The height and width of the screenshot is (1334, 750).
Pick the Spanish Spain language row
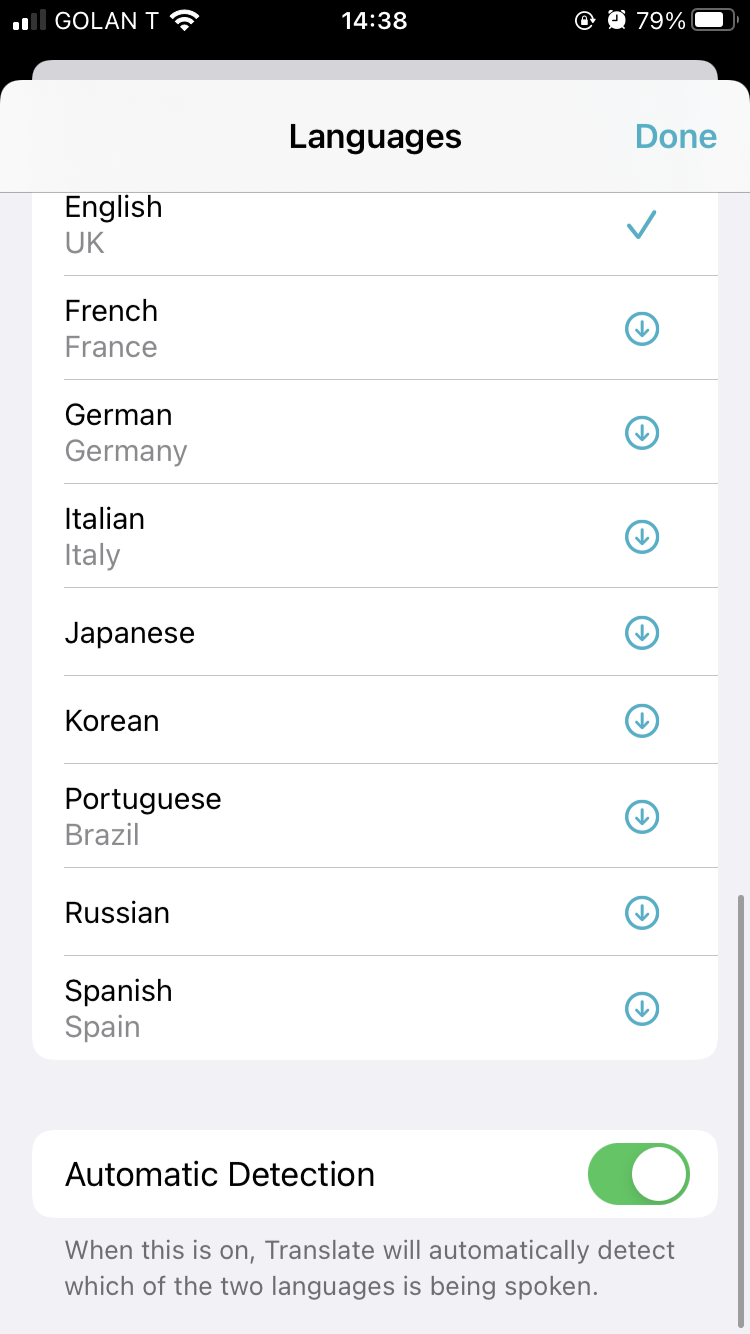[300, 1008]
